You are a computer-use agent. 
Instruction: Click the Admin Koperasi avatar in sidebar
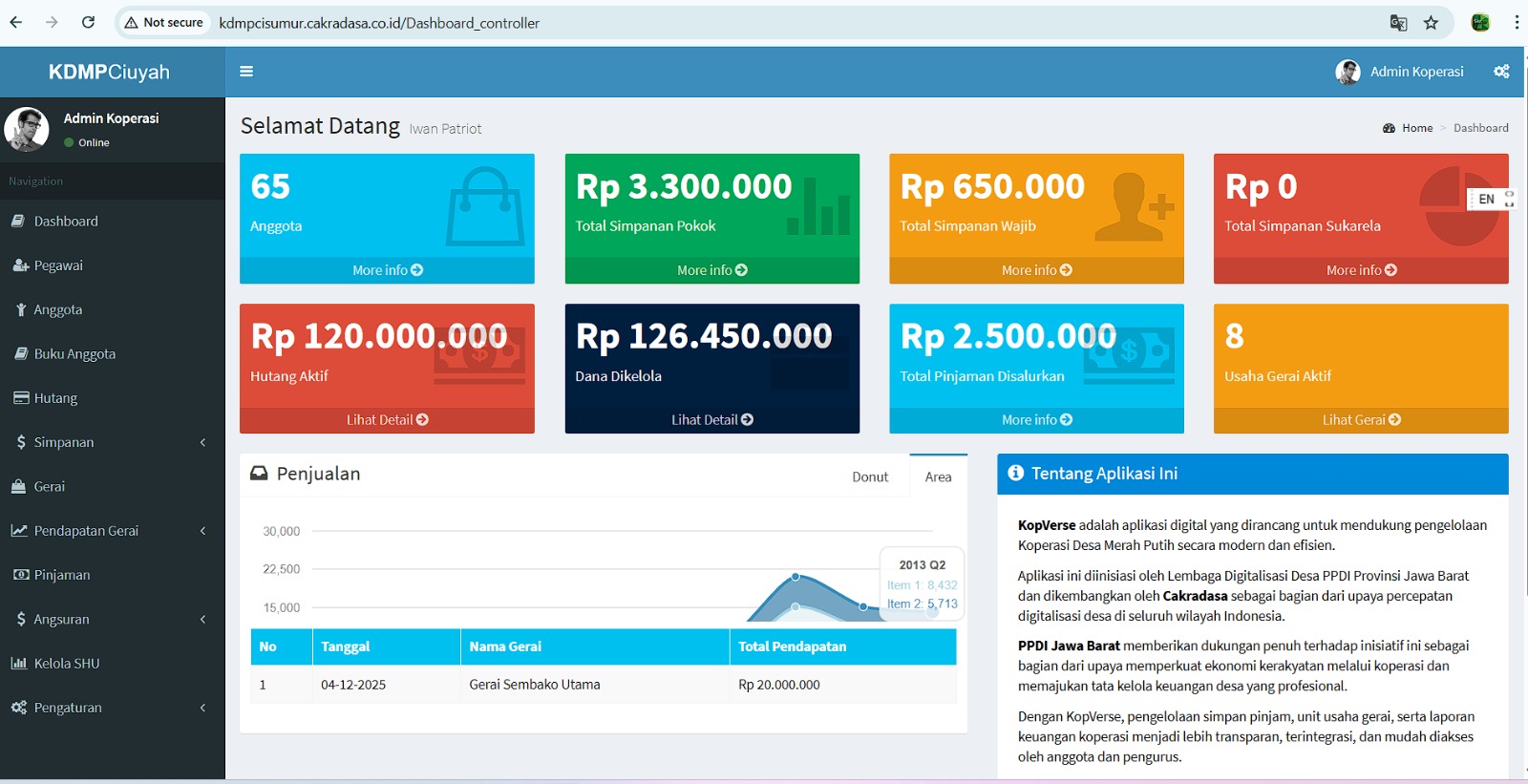click(x=27, y=129)
